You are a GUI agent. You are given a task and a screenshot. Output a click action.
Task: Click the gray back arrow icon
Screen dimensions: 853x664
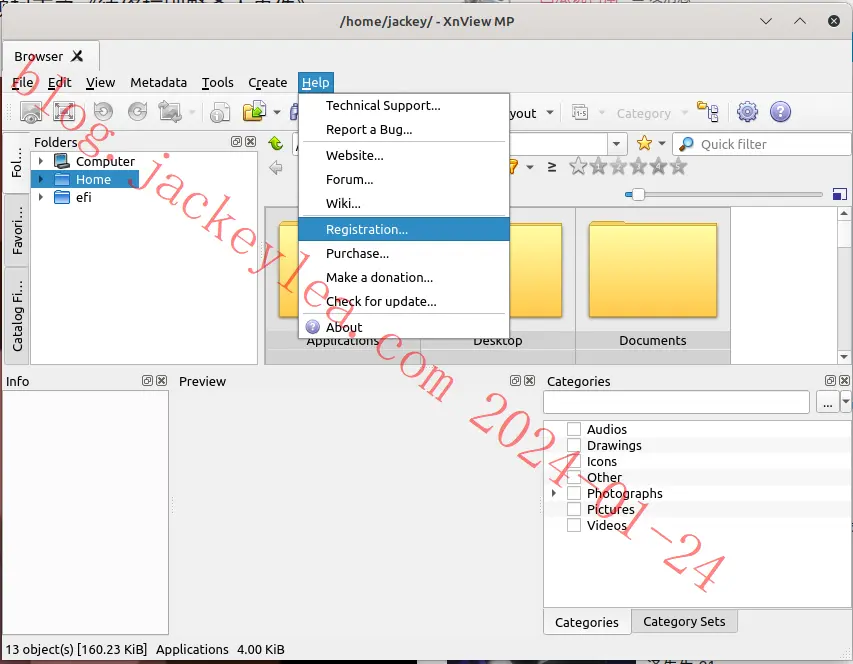(x=276, y=167)
